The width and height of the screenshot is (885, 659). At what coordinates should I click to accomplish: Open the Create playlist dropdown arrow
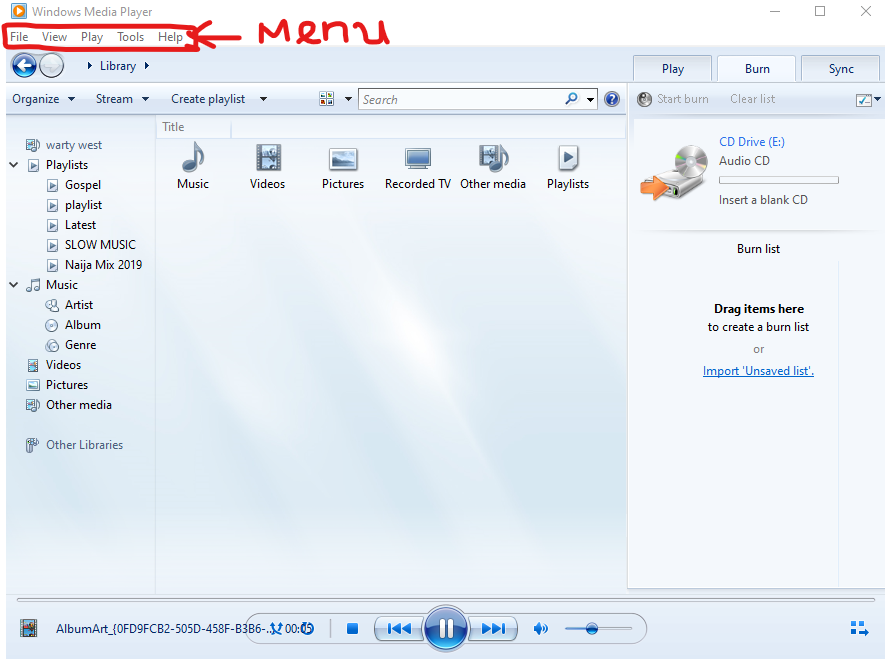click(263, 99)
